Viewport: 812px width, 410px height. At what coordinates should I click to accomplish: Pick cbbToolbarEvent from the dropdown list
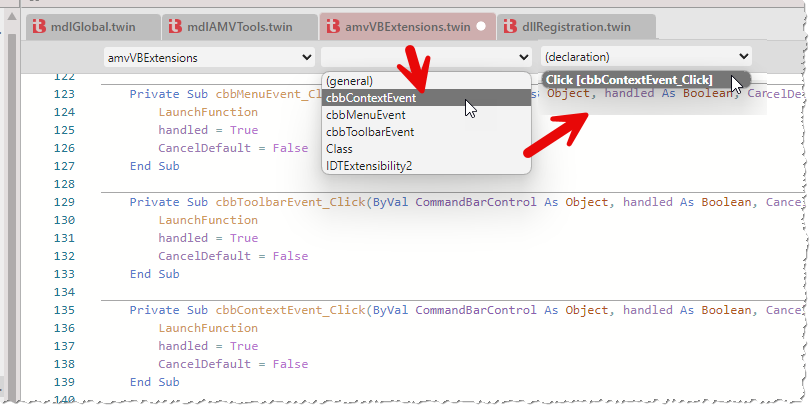[x=370, y=132]
